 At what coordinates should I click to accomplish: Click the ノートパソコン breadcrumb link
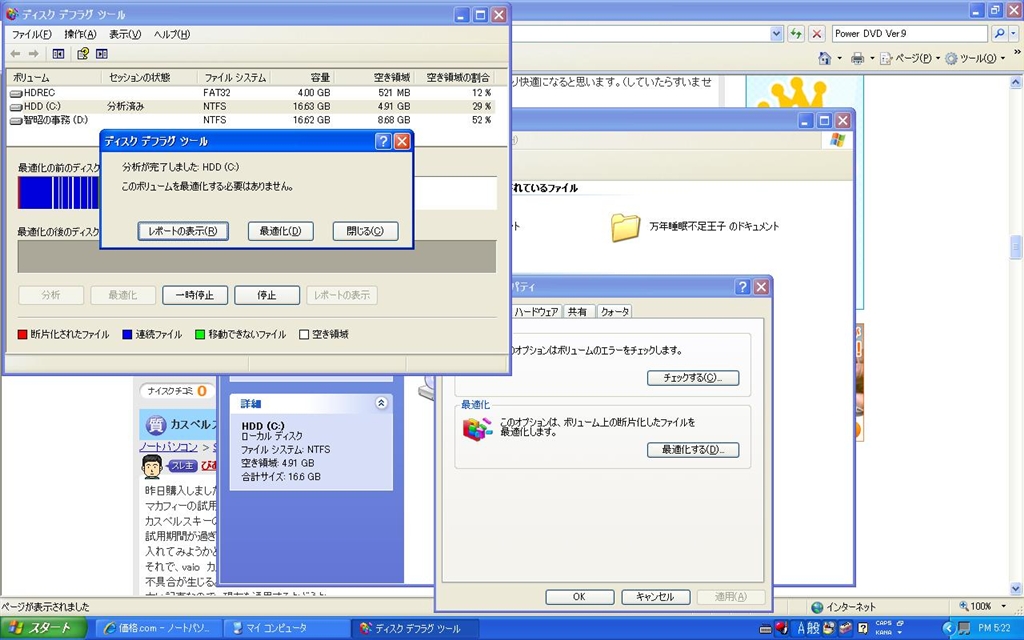(168, 447)
